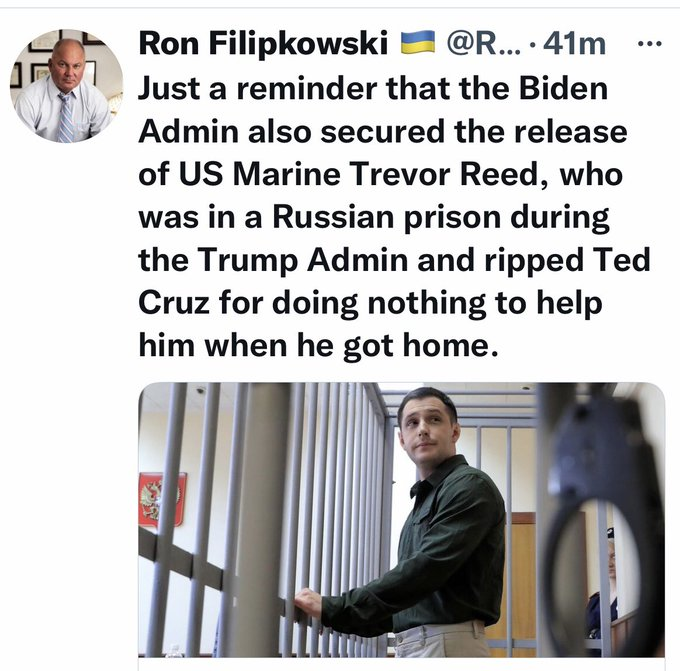Open the tweet's three-dot more options menu
Image resolution: width=680 pixels, height=671 pixels.
[650, 43]
